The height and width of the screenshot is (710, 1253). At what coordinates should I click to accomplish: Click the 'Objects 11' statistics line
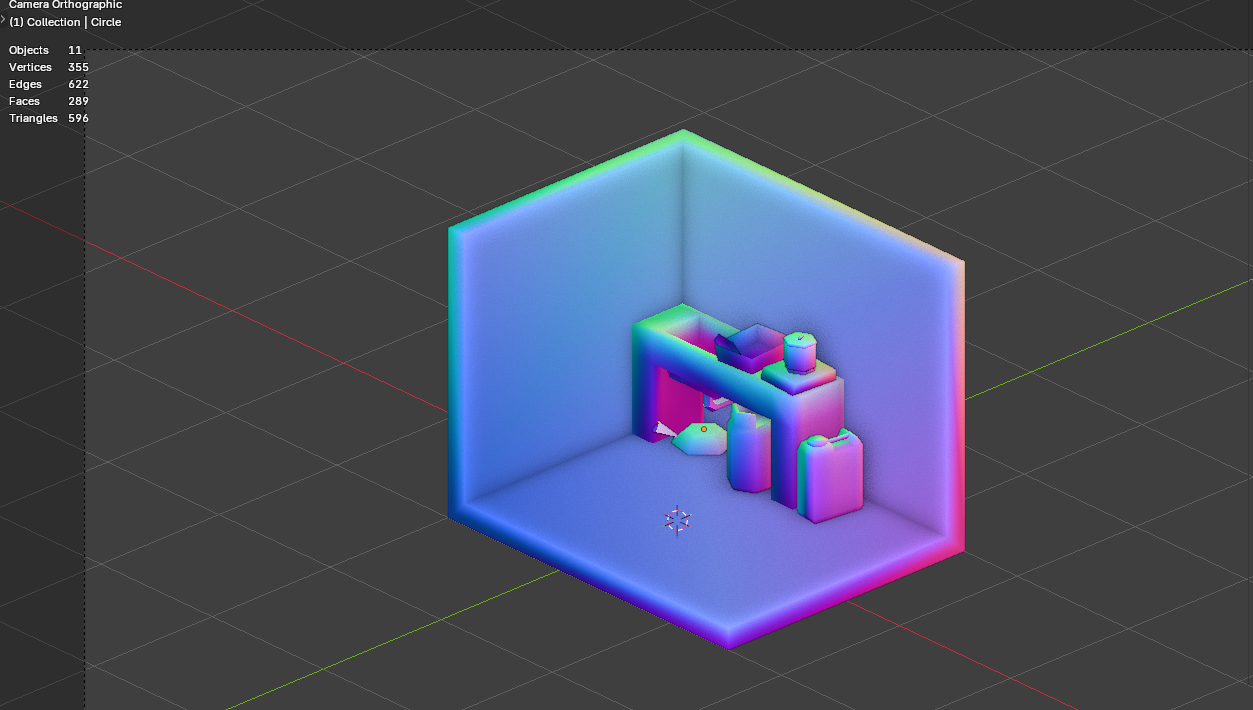tap(46, 50)
